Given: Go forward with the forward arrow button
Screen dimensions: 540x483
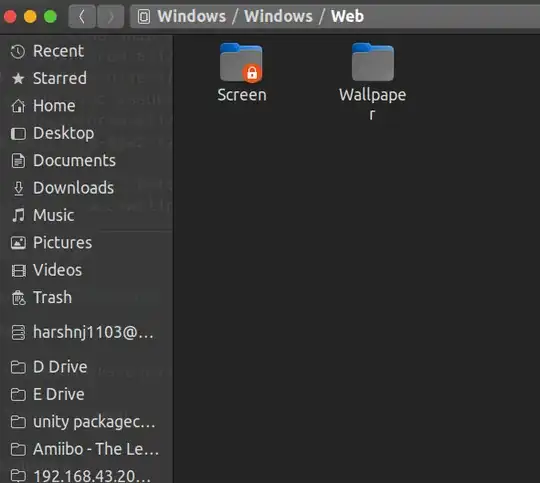Looking at the screenshot, I should [110, 17].
